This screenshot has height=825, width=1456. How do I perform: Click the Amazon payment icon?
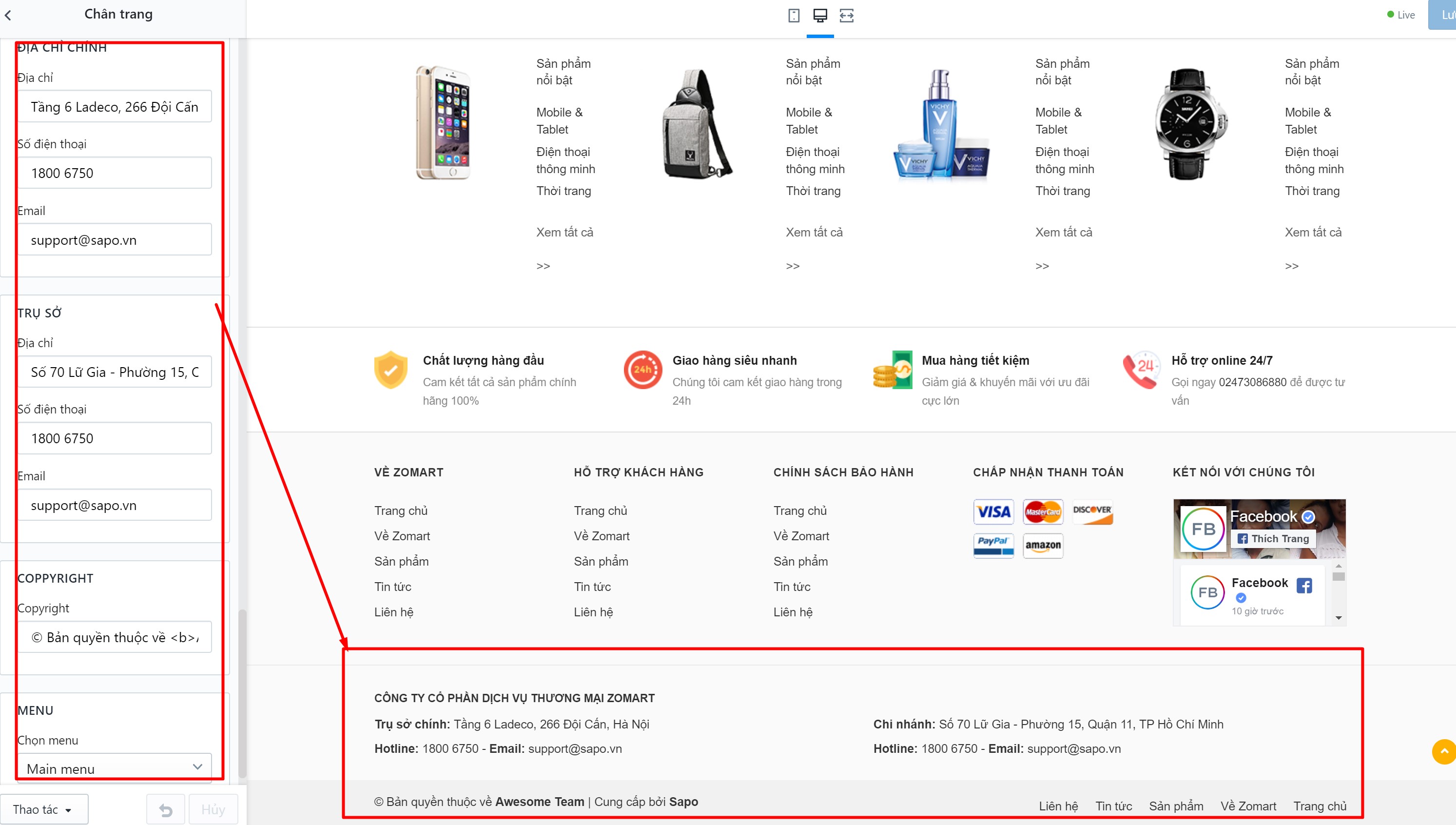click(1043, 546)
